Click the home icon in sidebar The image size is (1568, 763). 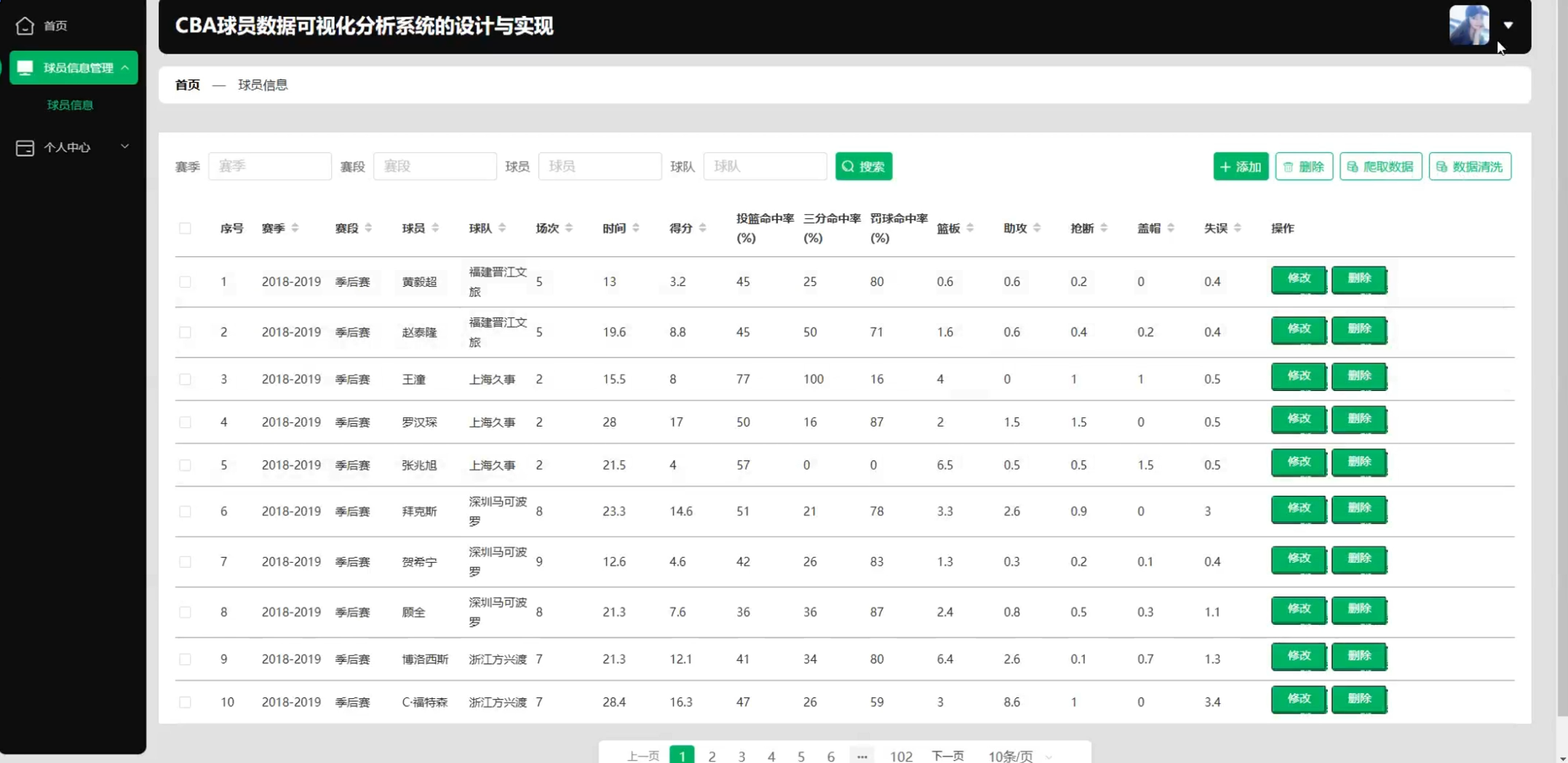coord(25,25)
